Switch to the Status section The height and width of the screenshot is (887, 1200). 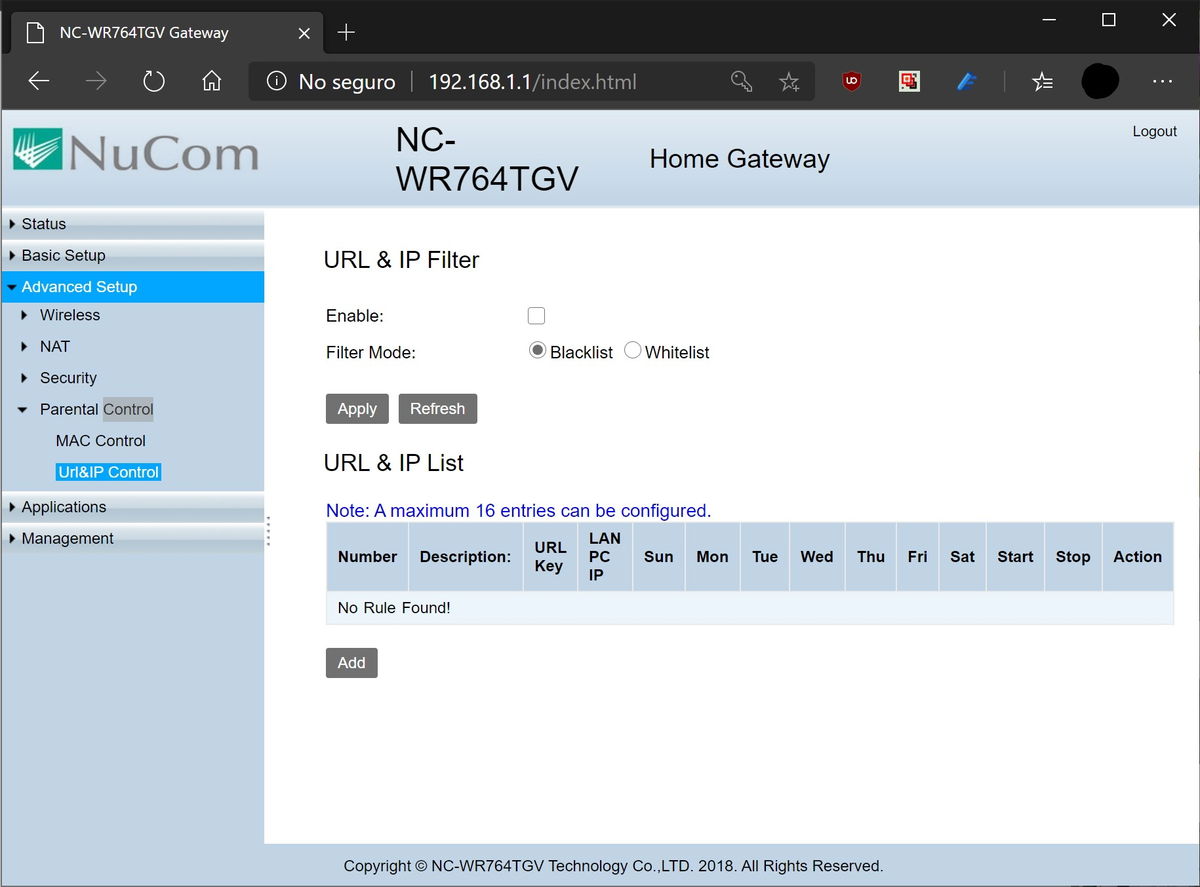click(x=45, y=223)
